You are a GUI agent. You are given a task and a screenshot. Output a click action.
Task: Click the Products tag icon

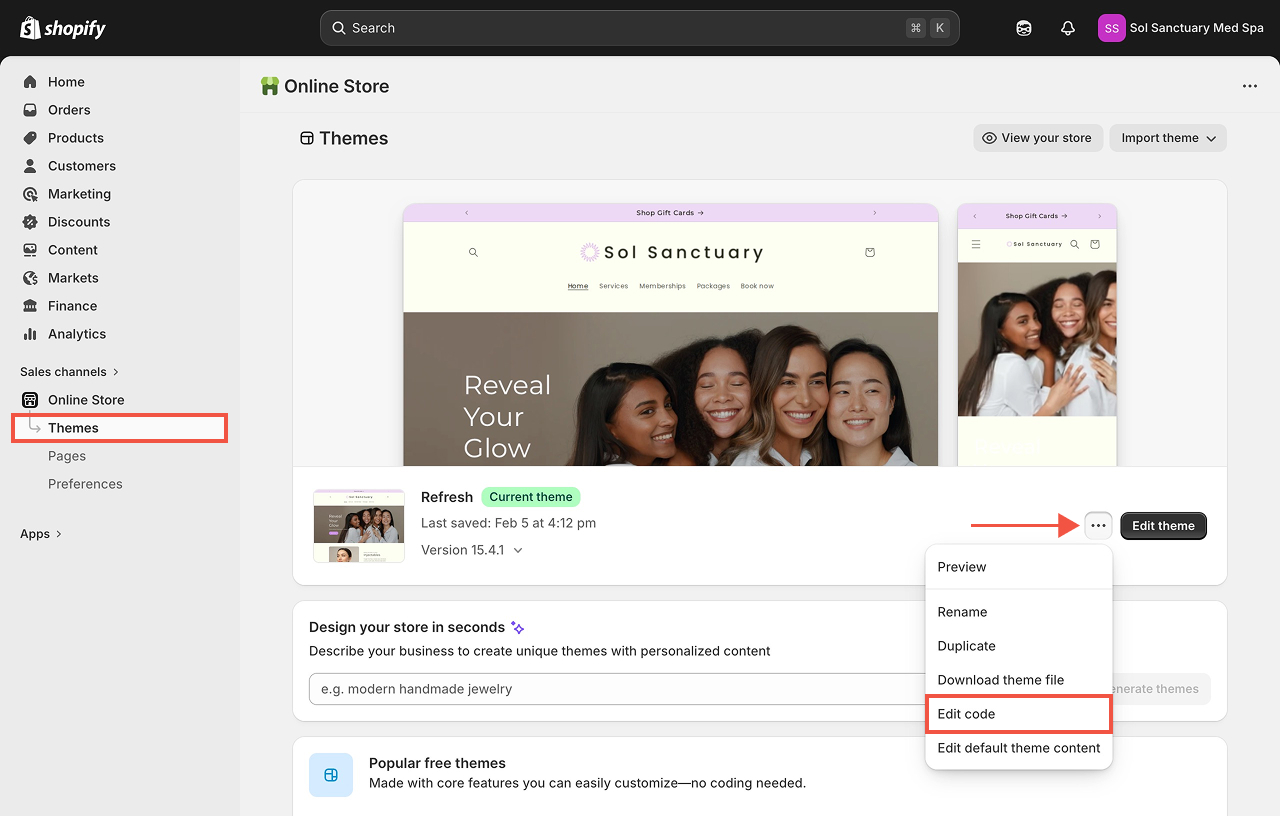[30, 138]
